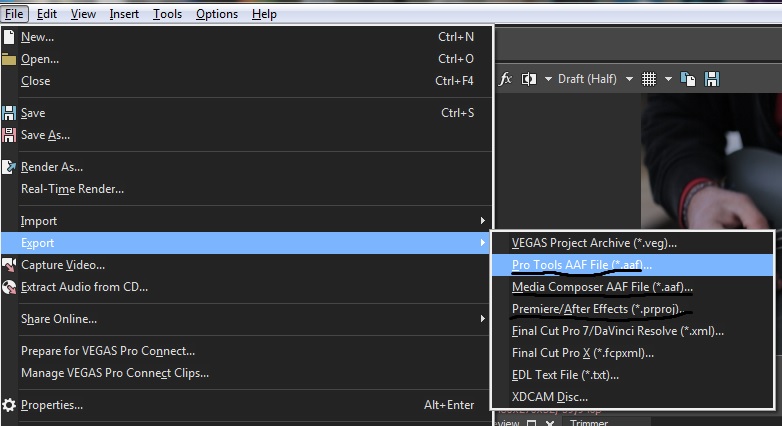Click the Render As icon

click(9, 167)
